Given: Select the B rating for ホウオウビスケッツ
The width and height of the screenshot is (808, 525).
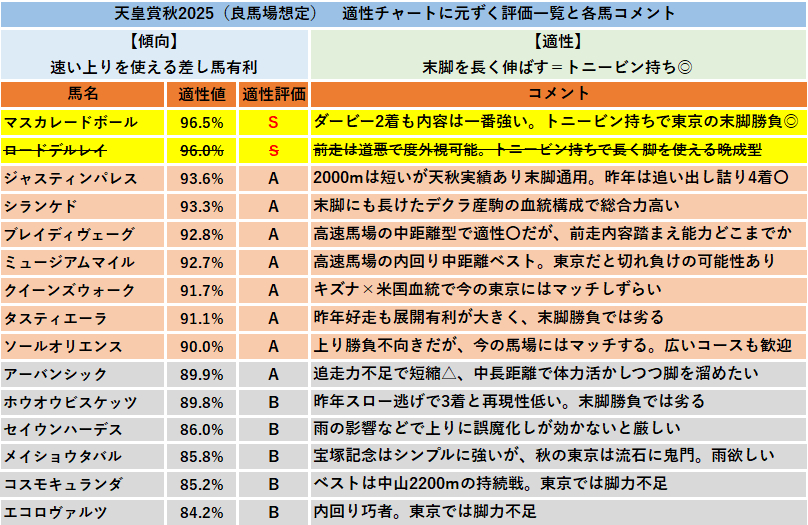Looking at the screenshot, I should [x=273, y=402].
